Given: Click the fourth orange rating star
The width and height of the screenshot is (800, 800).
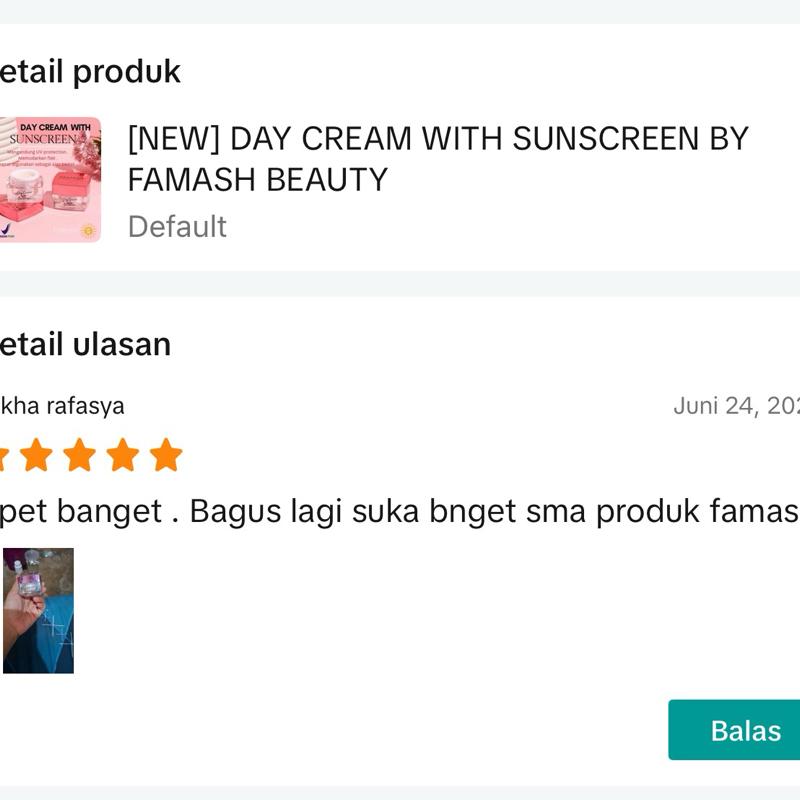Looking at the screenshot, I should [123, 455].
